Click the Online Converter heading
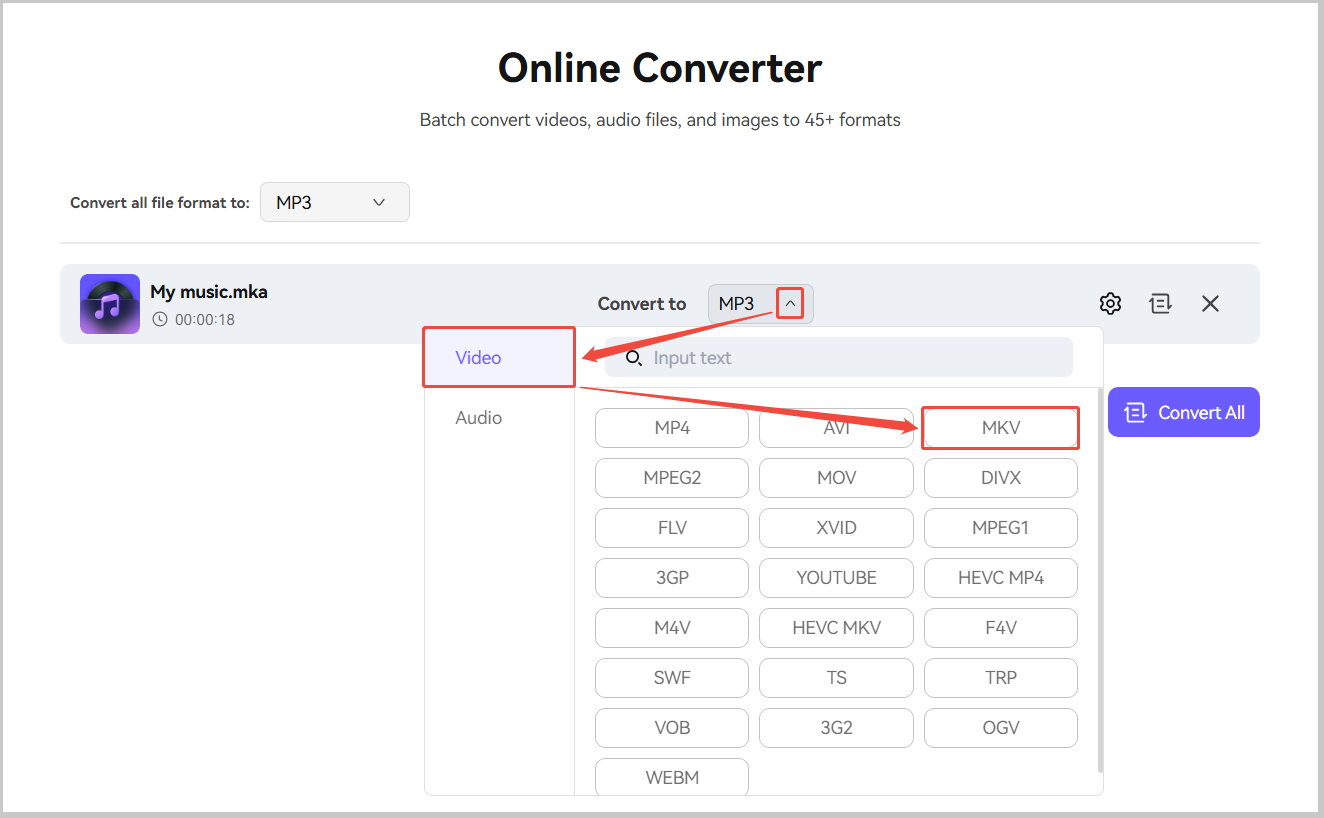The height and width of the screenshot is (818, 1324). tap(660, 68)
